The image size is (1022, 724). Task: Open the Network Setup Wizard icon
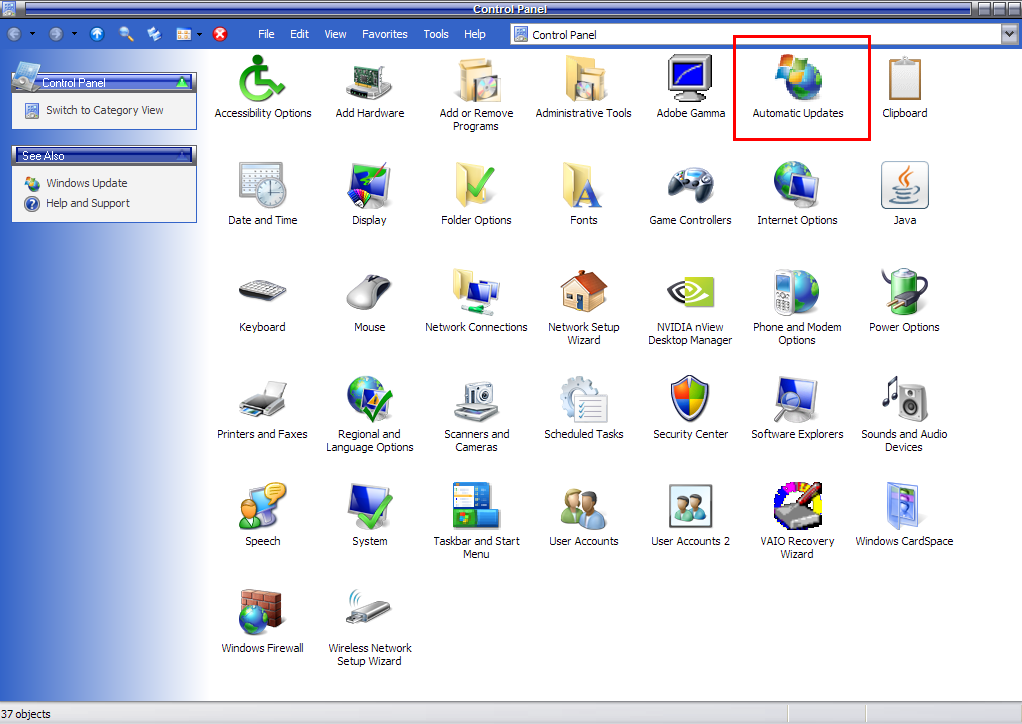pos(583,292)
